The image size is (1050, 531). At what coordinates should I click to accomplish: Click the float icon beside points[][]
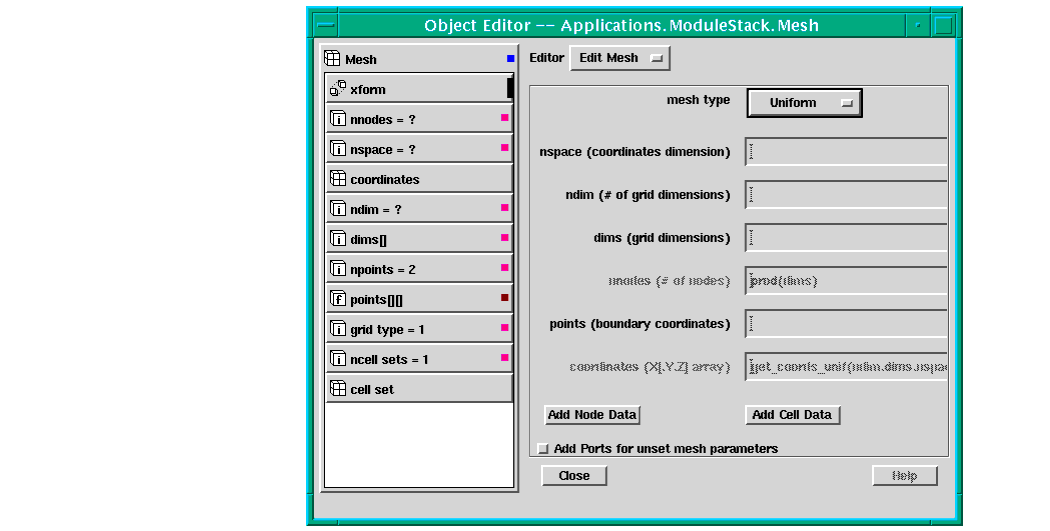pos(338,299)
